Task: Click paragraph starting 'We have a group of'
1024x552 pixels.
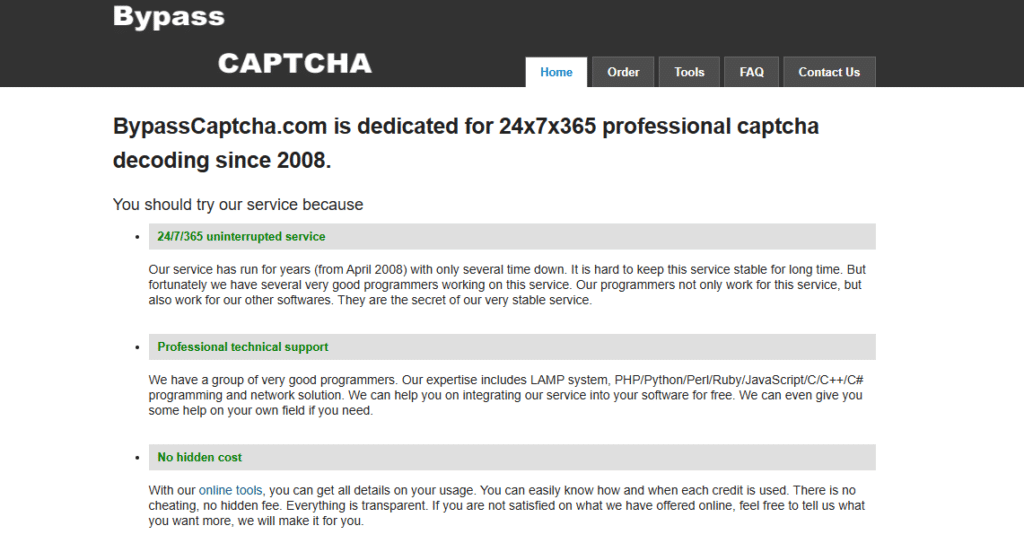Action: 505,395
